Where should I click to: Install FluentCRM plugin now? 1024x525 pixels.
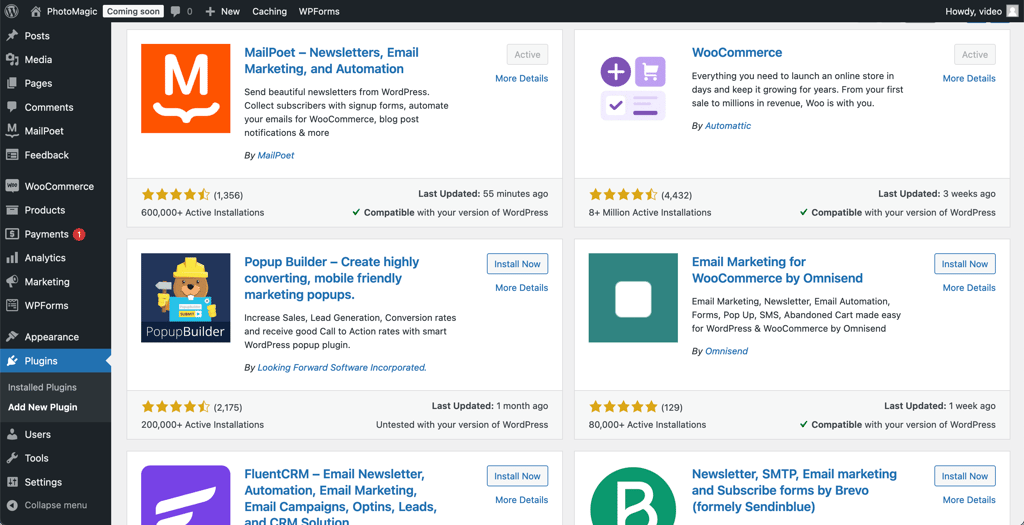click(517, 476)
